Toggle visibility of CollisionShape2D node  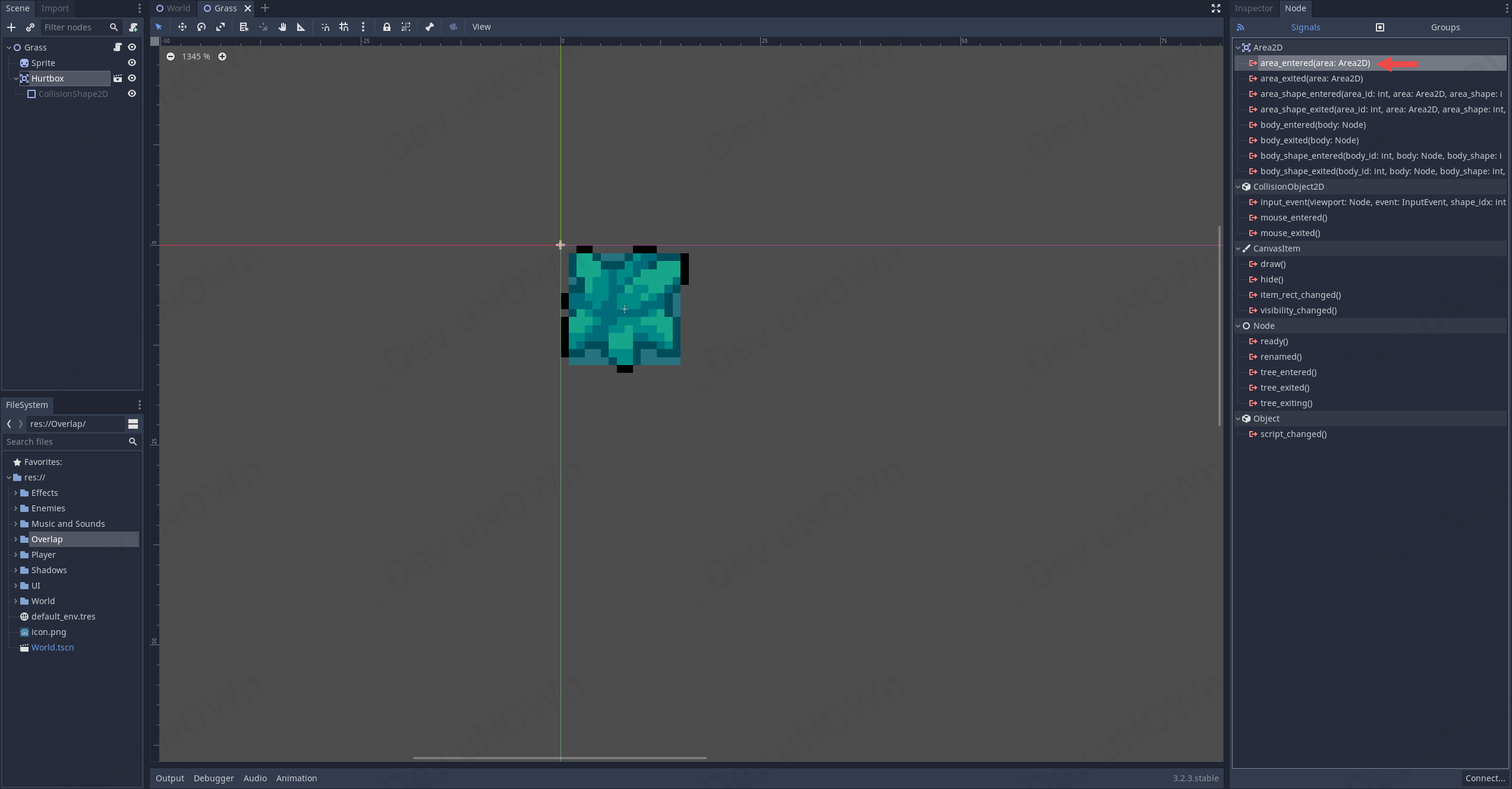tap(132, 94)
